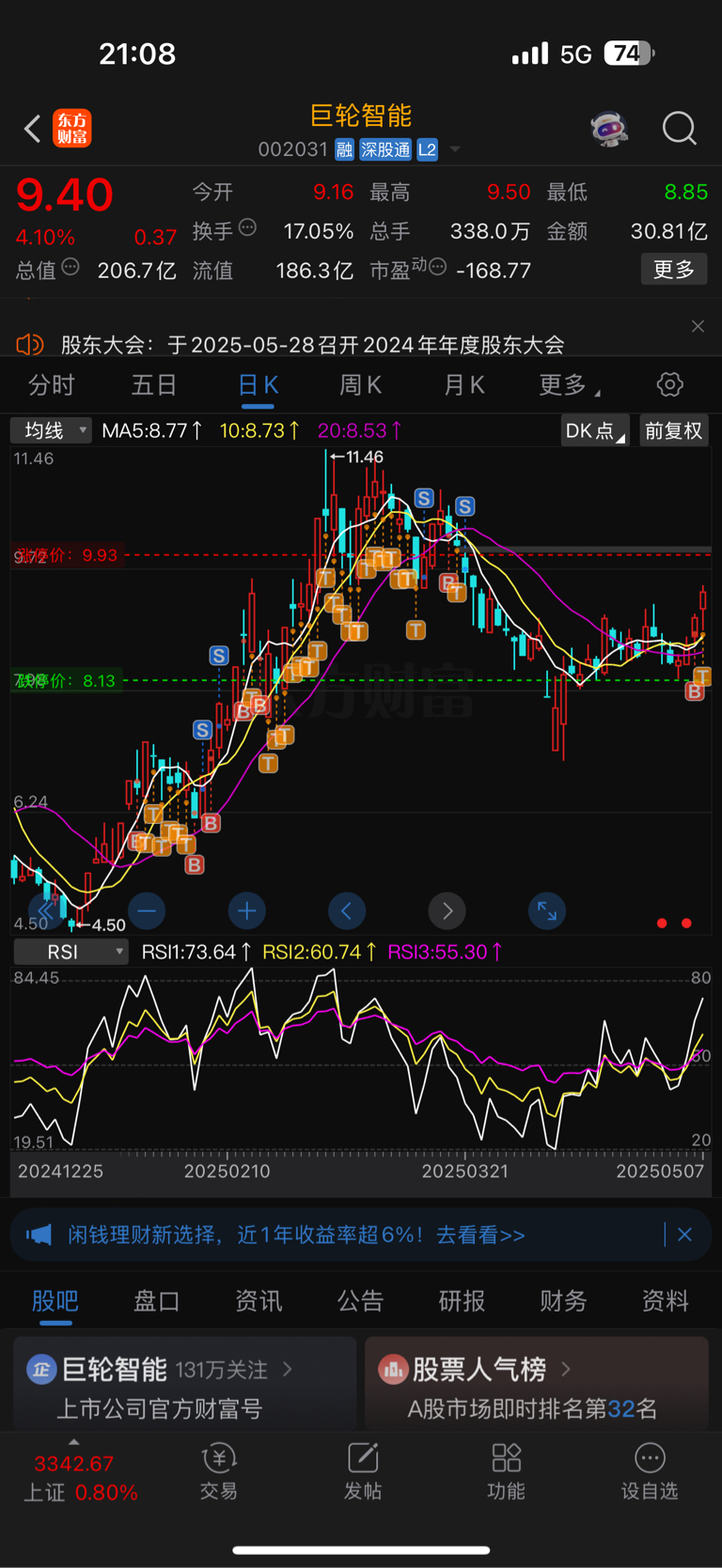Screen dimensions: 722x1568
Task: Zoom in chart with plus button
Action: tap(246, 910)
